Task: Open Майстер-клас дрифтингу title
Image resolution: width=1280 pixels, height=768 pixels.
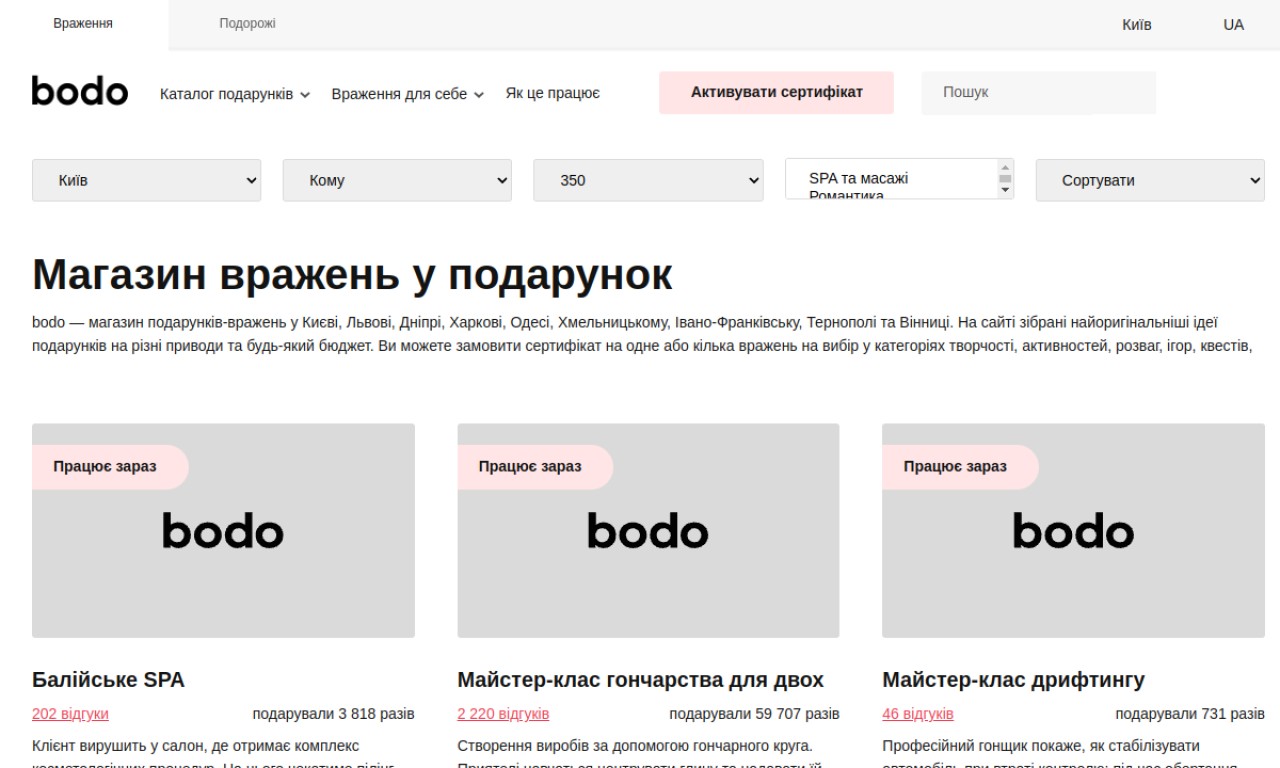Action: 1013,680
